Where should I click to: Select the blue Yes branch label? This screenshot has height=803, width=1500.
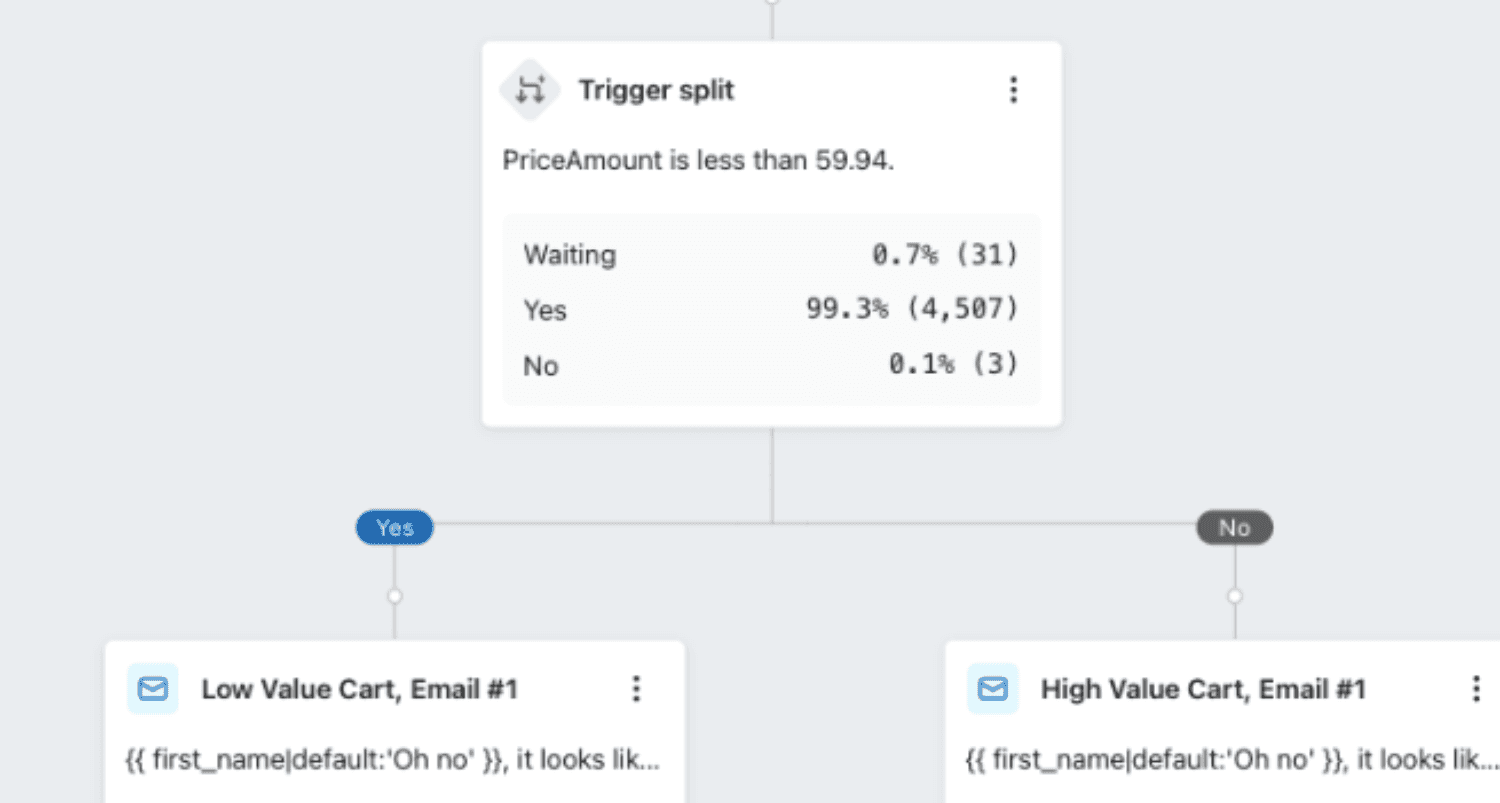coord(394,527)
